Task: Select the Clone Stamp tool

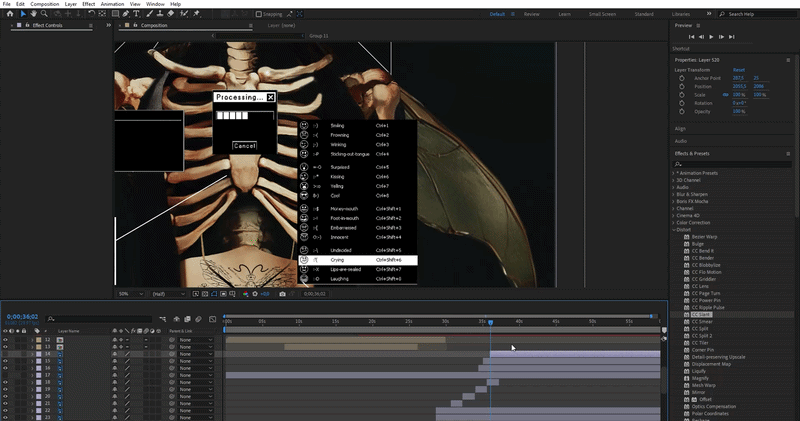Action: pos(160,14)
